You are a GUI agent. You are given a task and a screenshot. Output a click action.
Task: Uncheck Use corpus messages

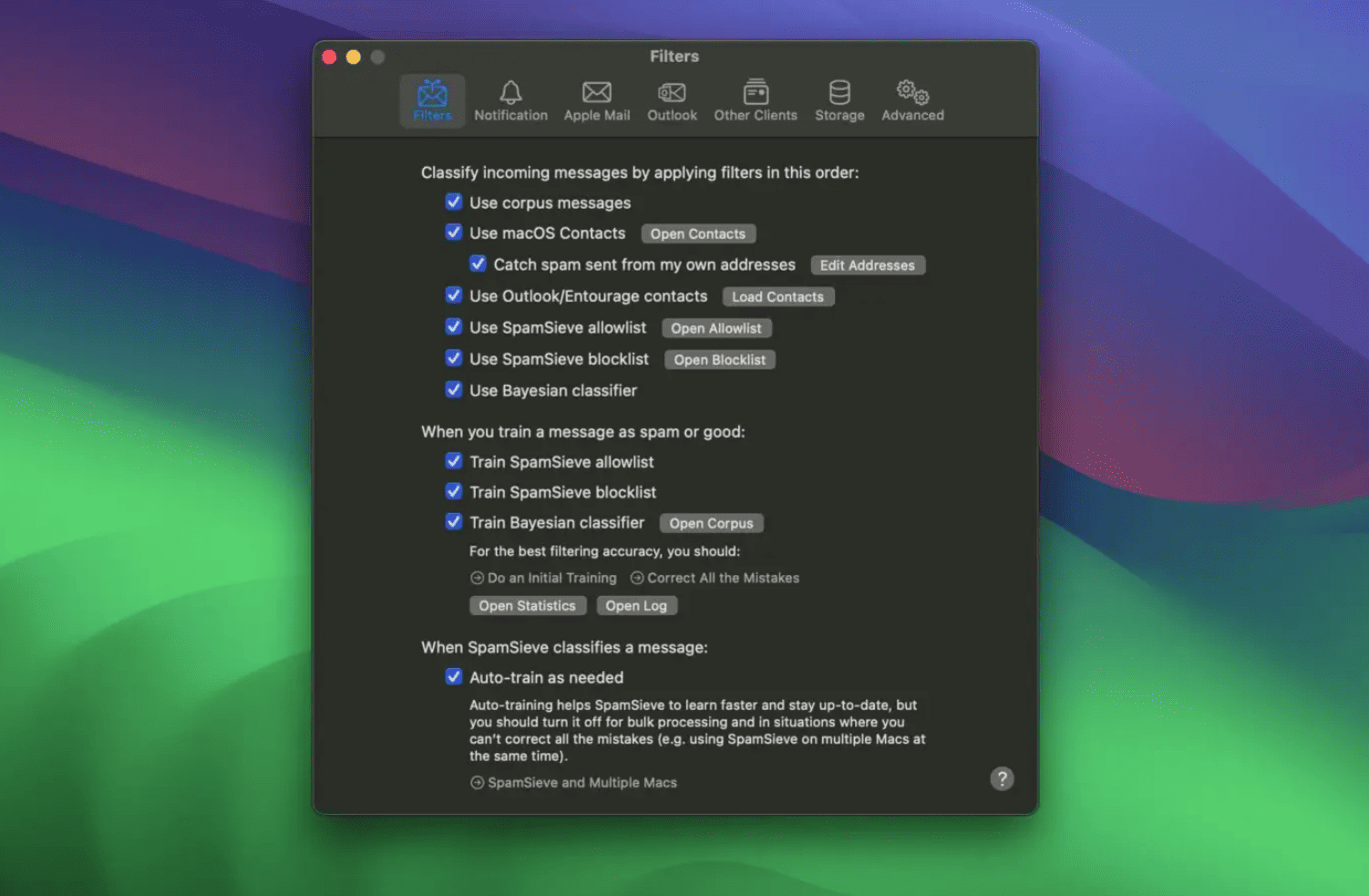pyautogui.click(x=453, y=201)
